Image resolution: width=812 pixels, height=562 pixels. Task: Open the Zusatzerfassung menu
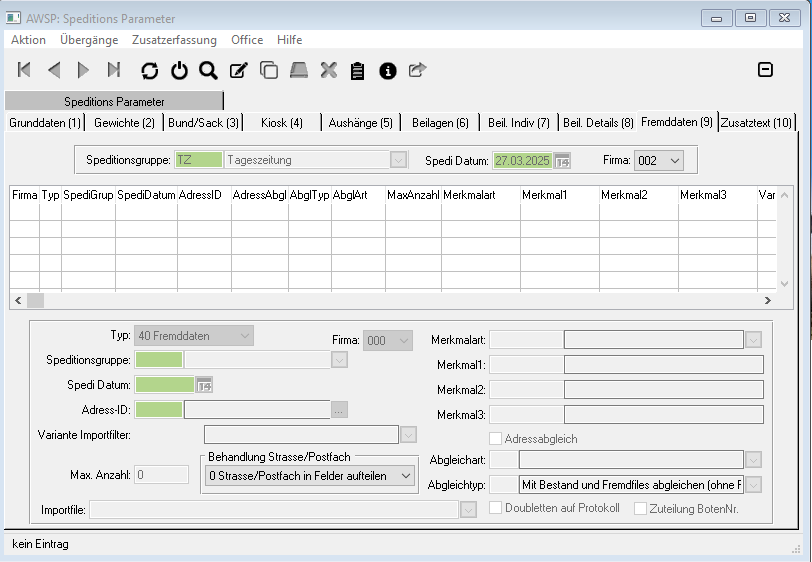click(x=175, y=40)
